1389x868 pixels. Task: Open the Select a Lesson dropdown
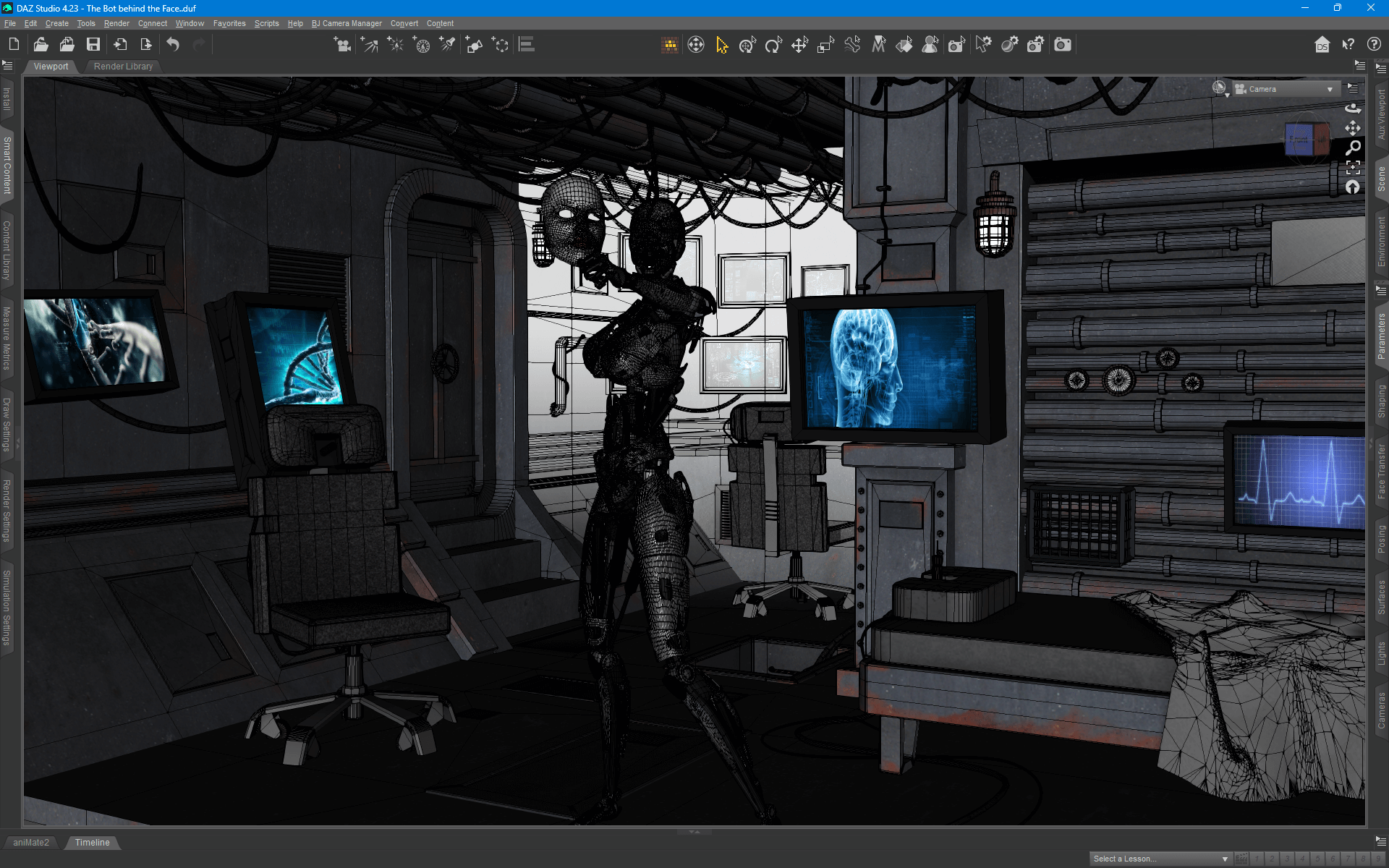pos(1160,859)
